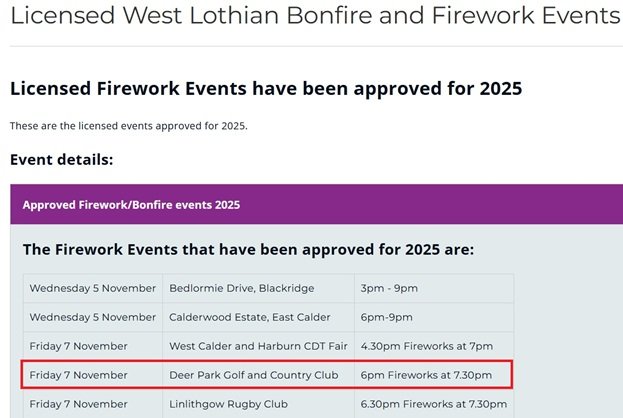Click the 6pm-9pm time cell
The height and width of the screenshot is (418, 623).
387,317
